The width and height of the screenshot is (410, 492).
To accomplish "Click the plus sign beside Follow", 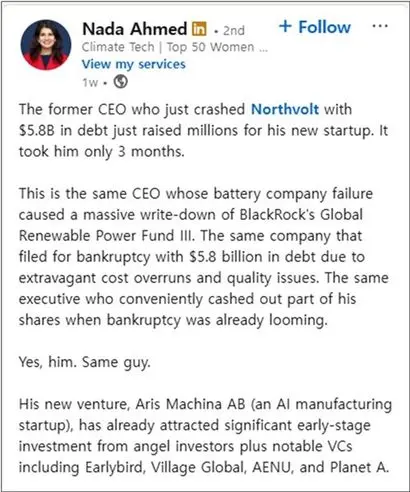I will (x=285, y=27).
